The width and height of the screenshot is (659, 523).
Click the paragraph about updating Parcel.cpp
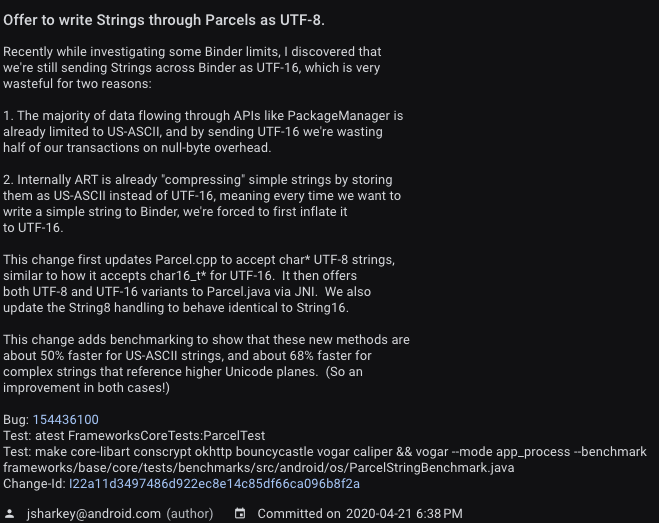199,284
